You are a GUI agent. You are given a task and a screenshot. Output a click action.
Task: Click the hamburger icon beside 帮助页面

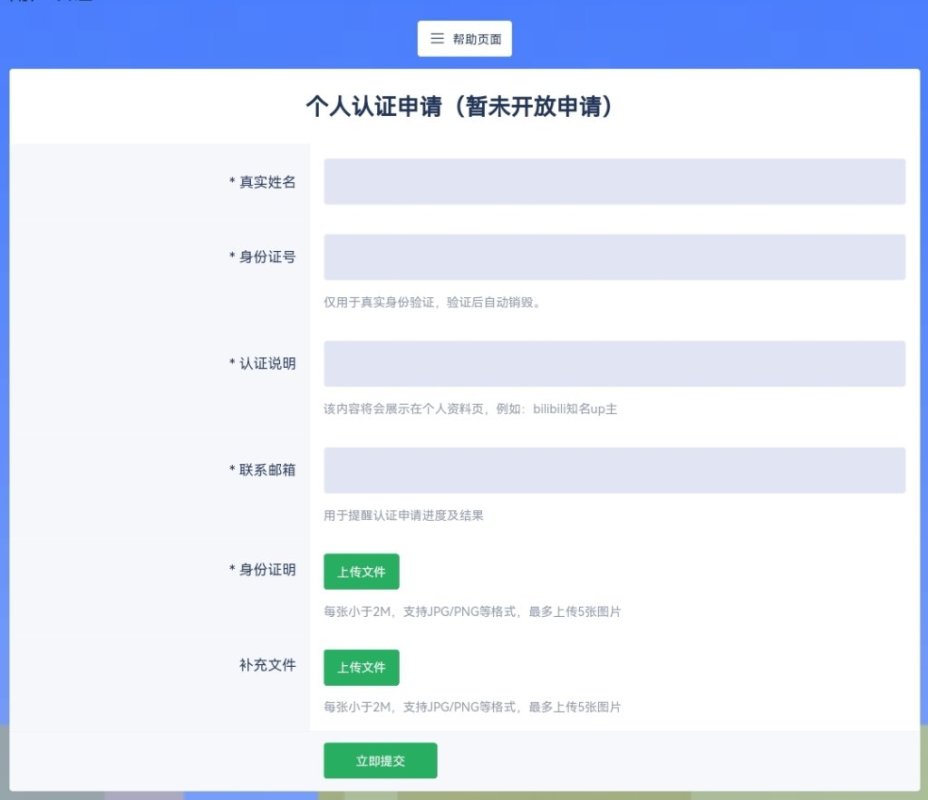[x=437, y=39]
